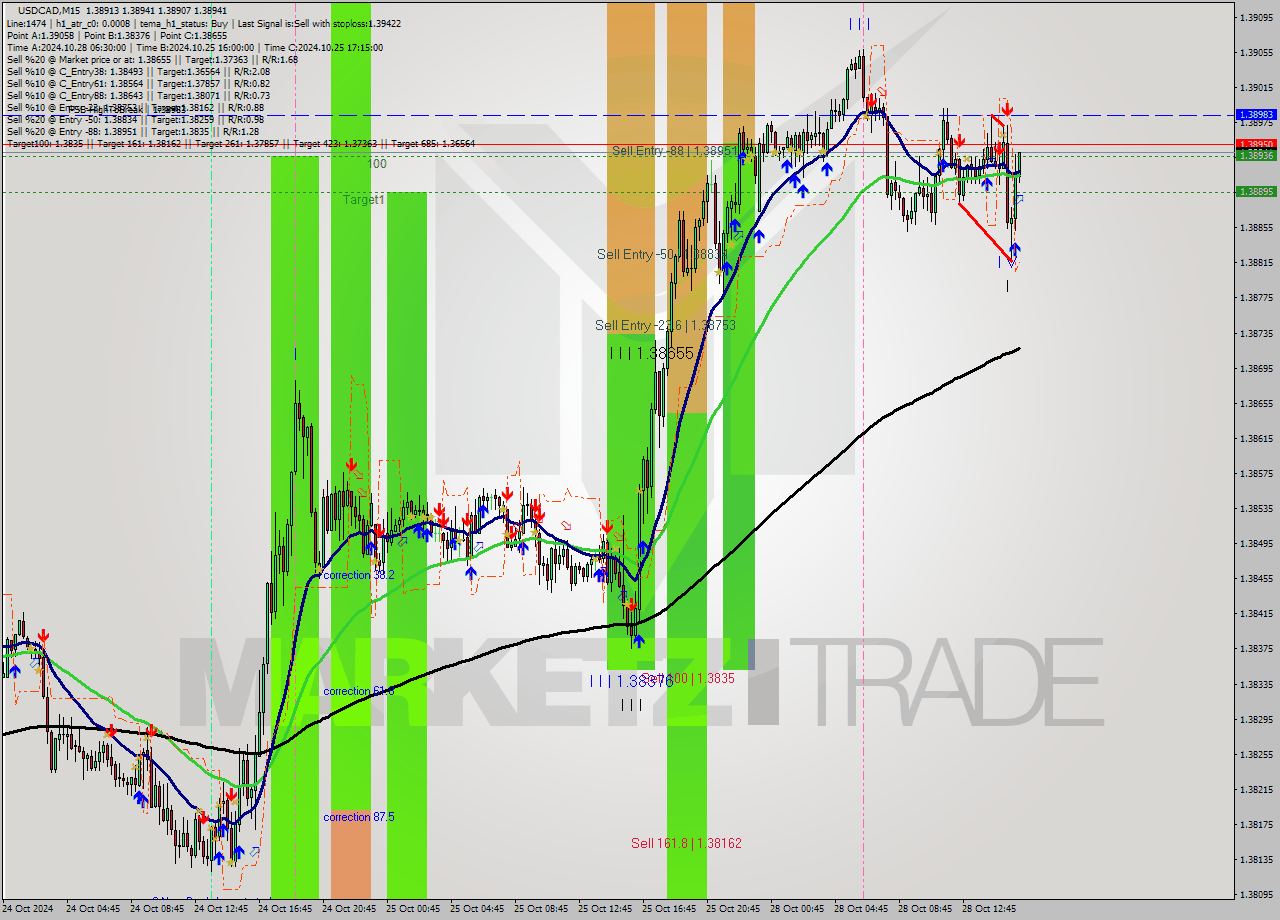This screenshot has height=920, width=1280.
Task: Click the green 1.38895 price tag
Action: [x=1256, y=191]
